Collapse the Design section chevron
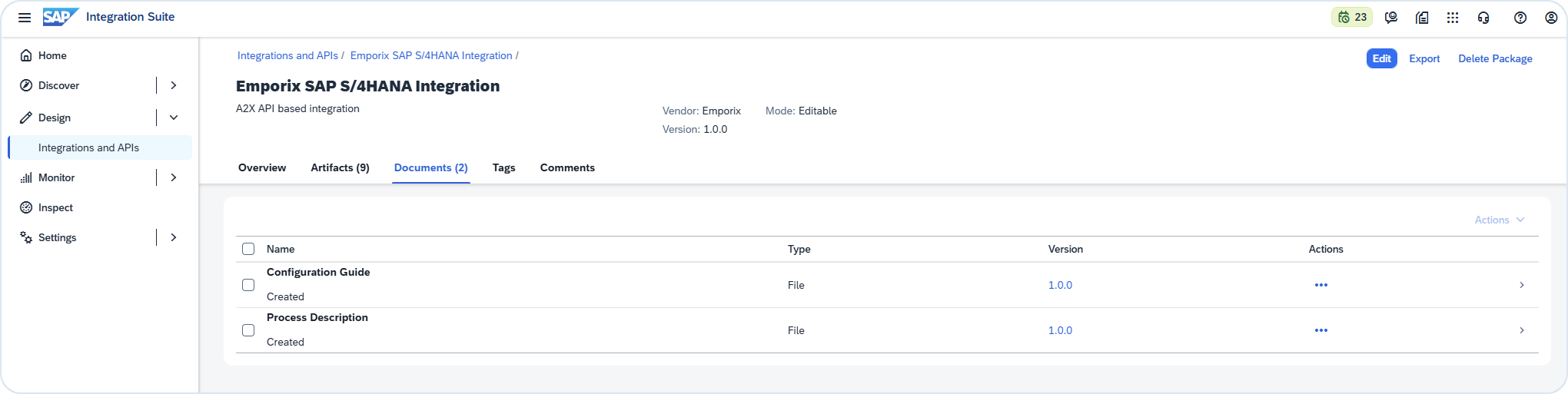Viewport: 1568px width, 394px height. (x=174, y=118)
